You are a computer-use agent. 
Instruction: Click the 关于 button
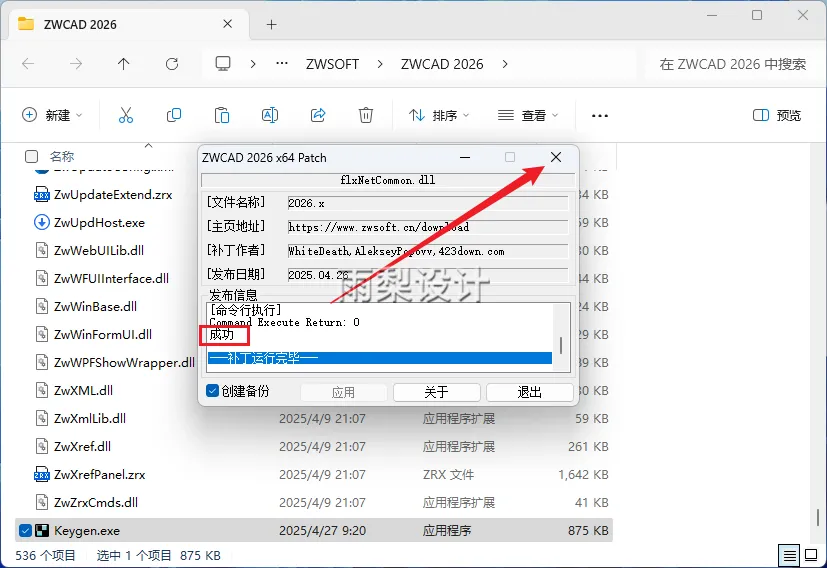437,392
